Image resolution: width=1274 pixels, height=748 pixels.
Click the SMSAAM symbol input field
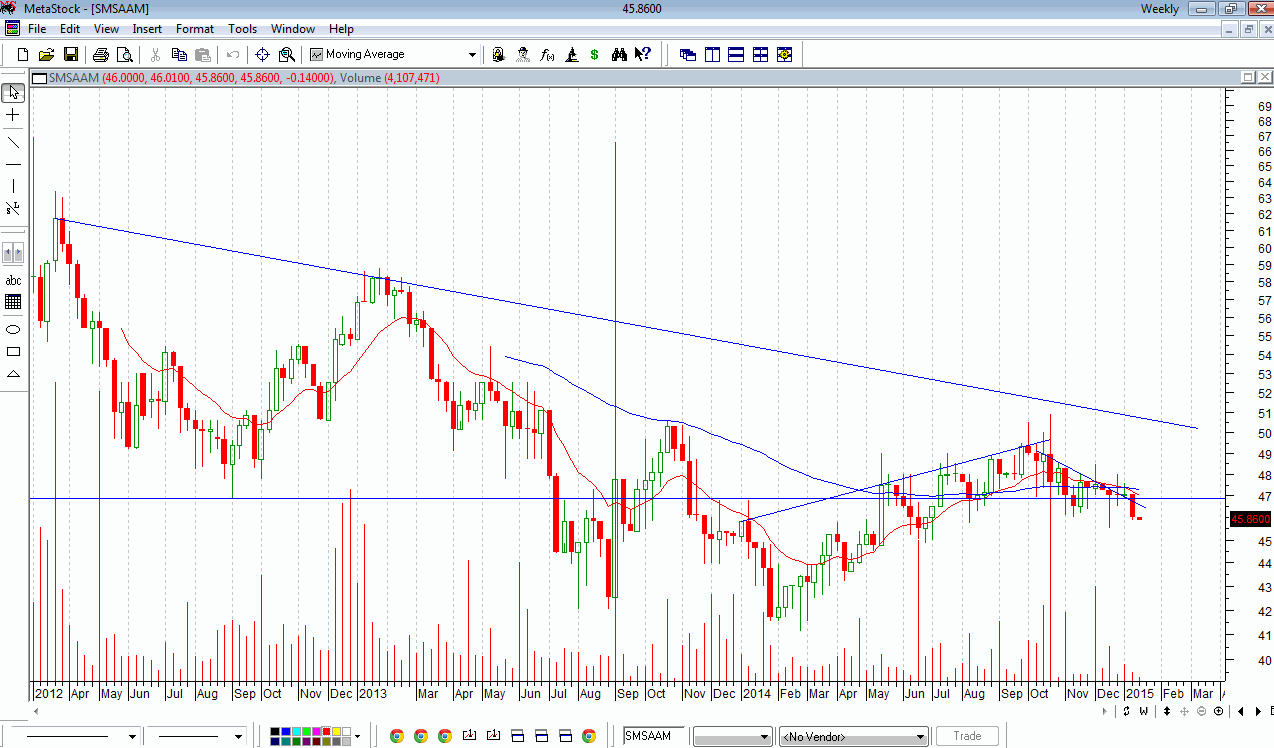pos(653,736)
